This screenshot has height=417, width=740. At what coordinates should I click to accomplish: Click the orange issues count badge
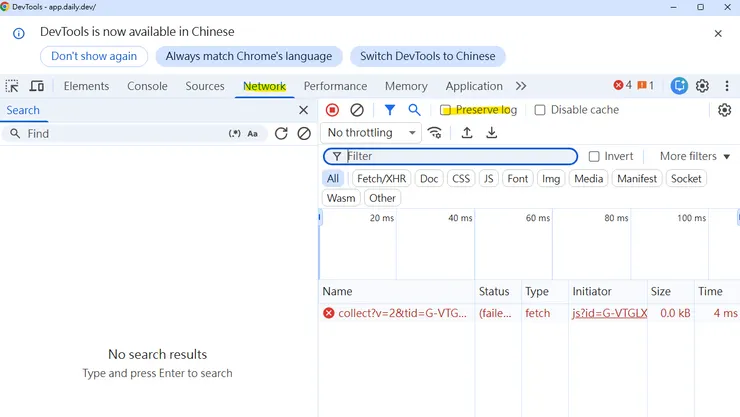click(646, 85)
